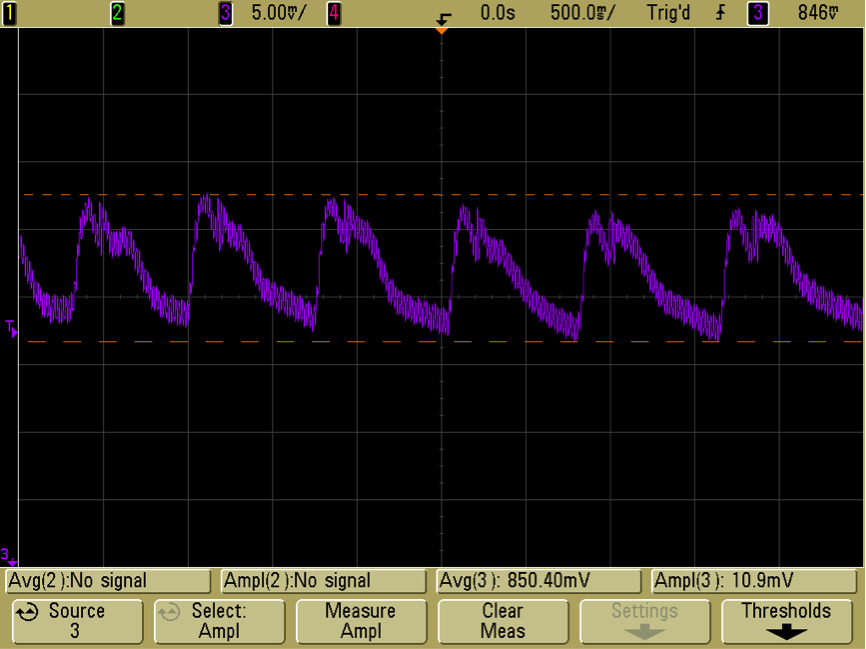866x649 pixels.
Task: Open the Select: Ampl softkey
Action: (x=219, y=621)
